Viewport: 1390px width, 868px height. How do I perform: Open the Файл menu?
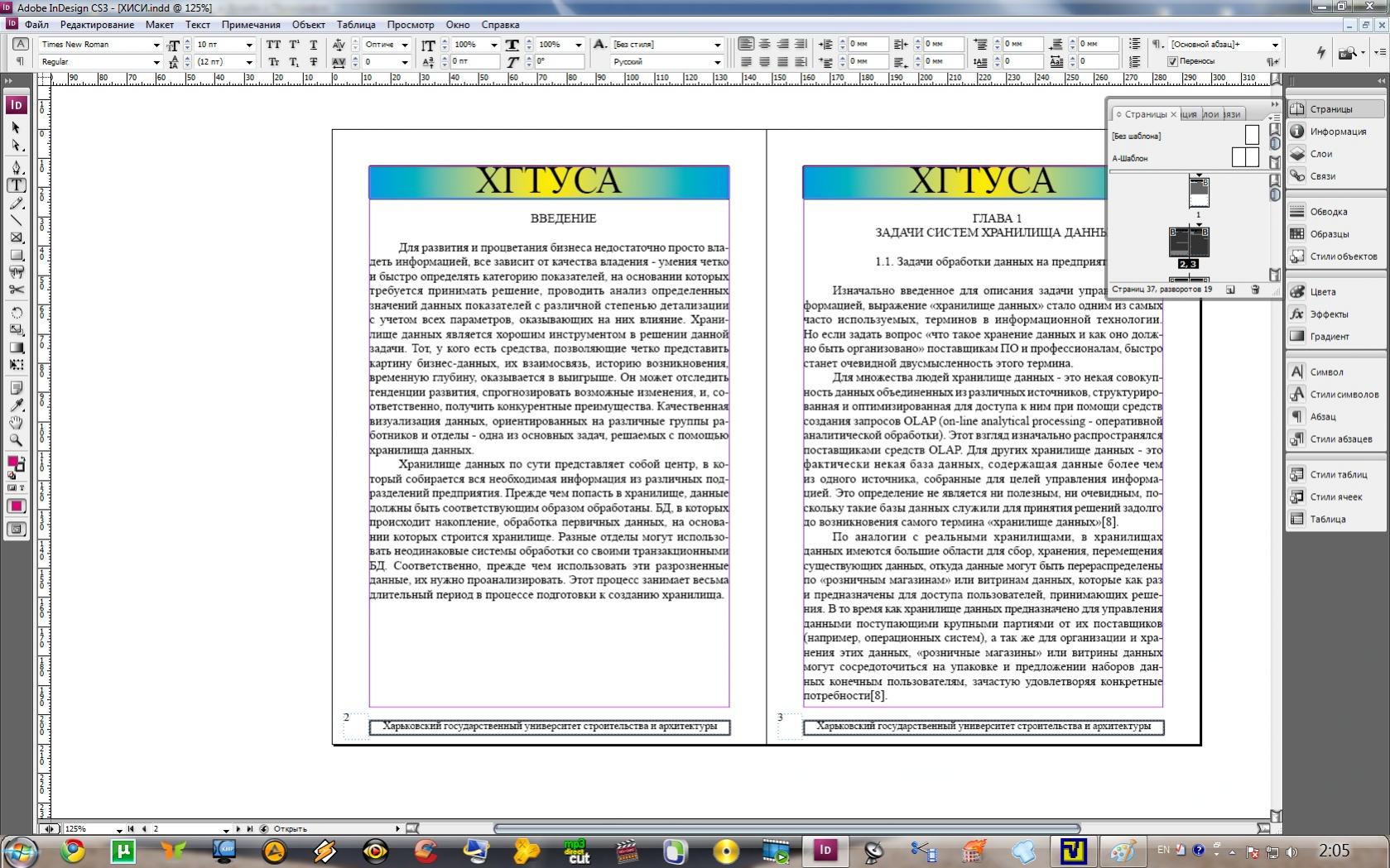pos(36,25)
